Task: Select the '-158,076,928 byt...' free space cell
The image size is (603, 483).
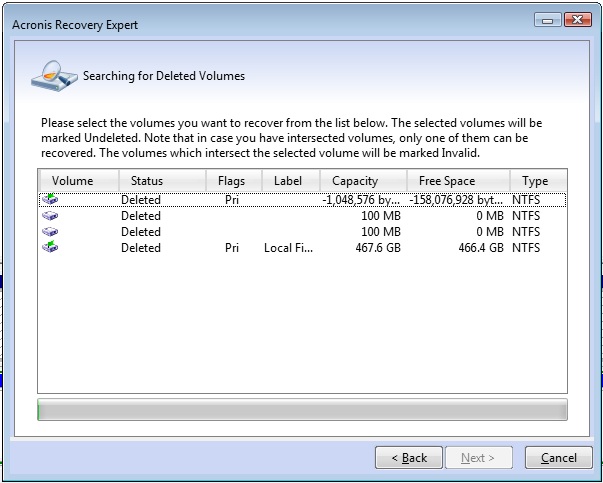Action: point(456,200)
